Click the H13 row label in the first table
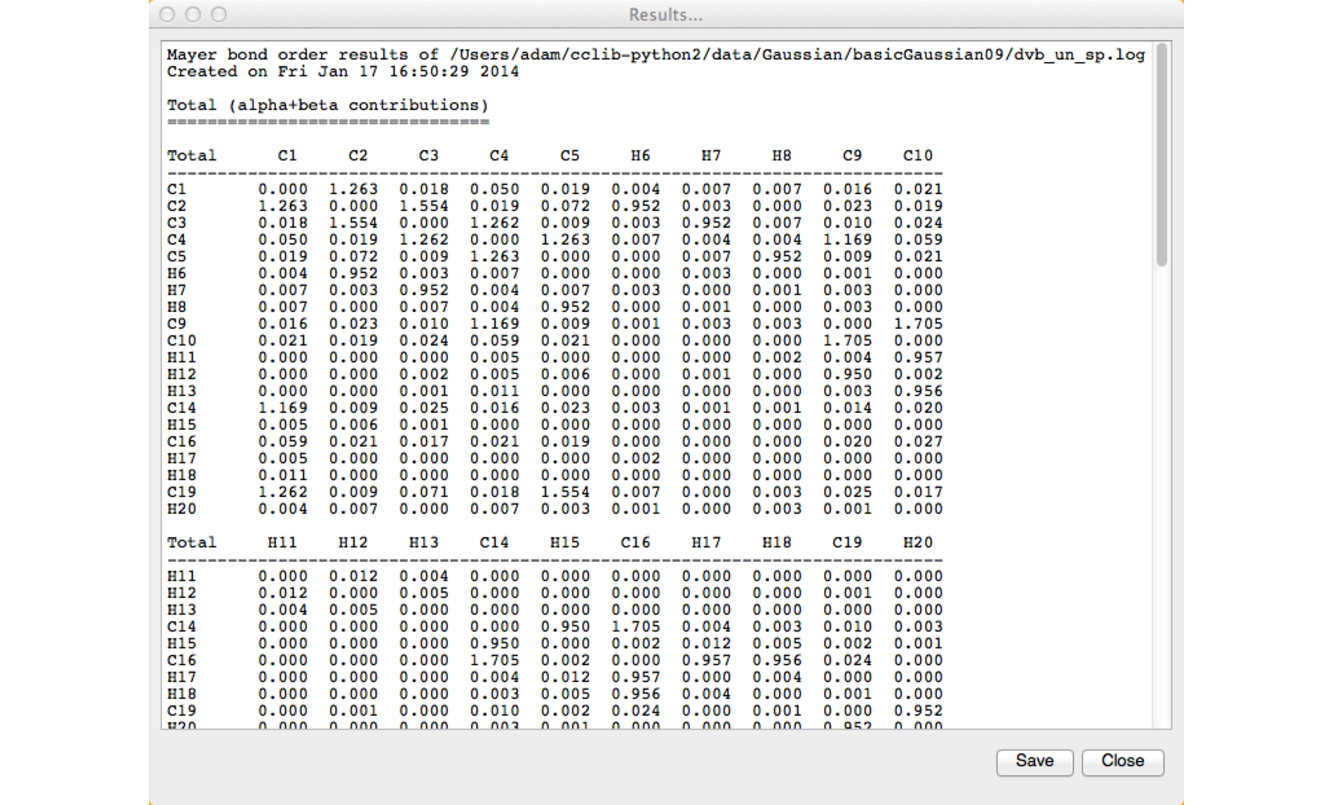This screenshot has height=805, width=1333. coord(182,392)
